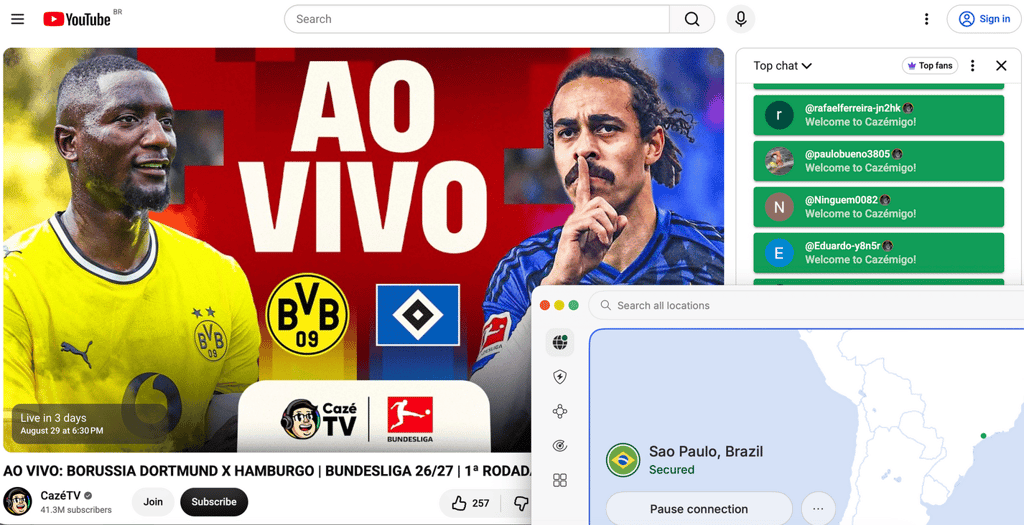This screenshot has height=525, width=1024.
Task: Focus the YouTube search field
Action: [477, 19]
